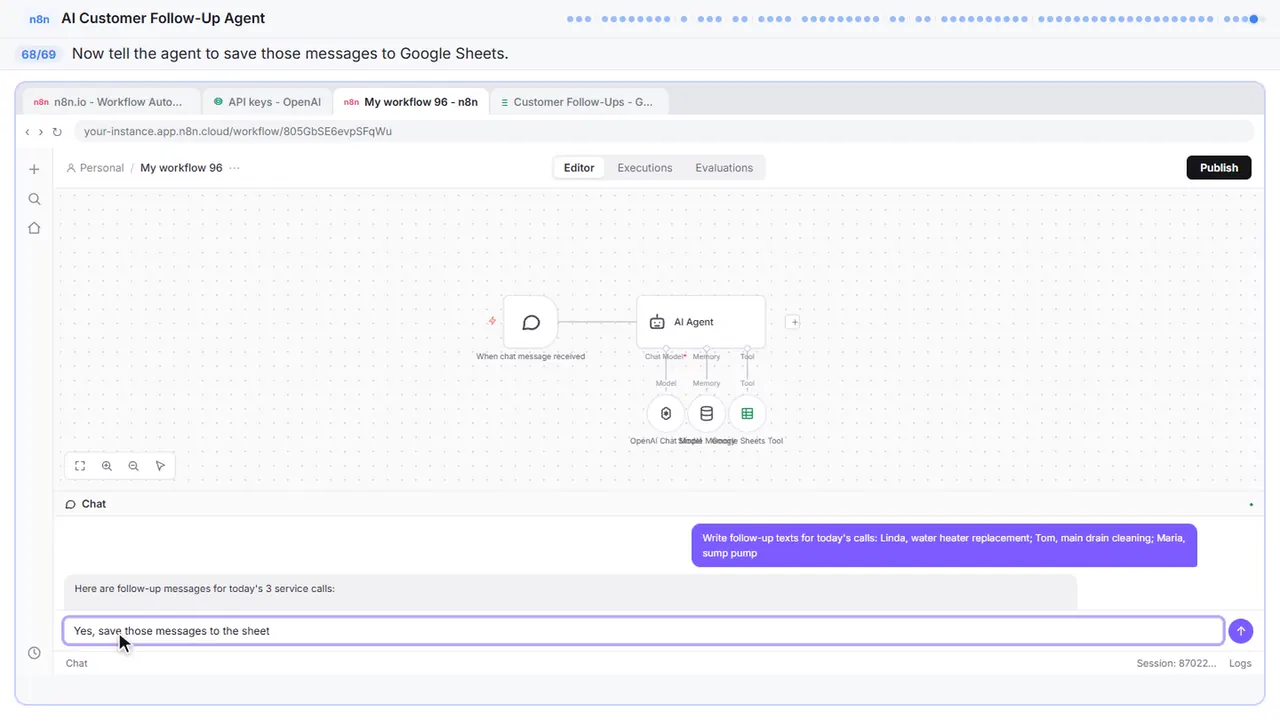This screenshot has width=1280, height=720.
Task: Switch to the Evaluations tab
Action: pyautogui.click(x=724, y=168)
